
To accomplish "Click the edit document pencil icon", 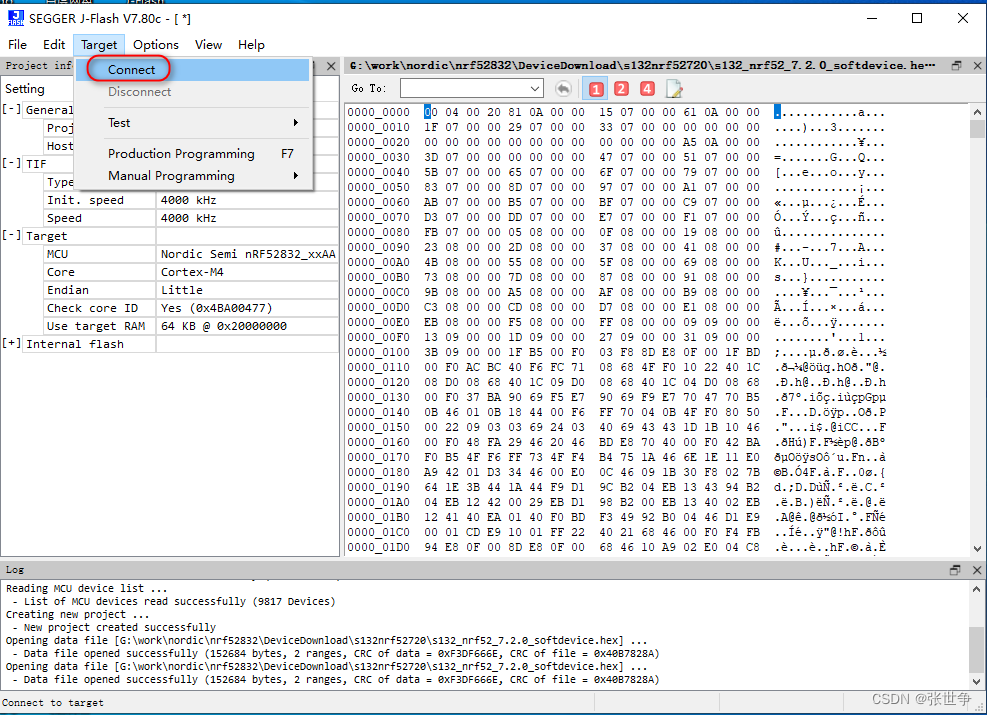I will point(674,89).
